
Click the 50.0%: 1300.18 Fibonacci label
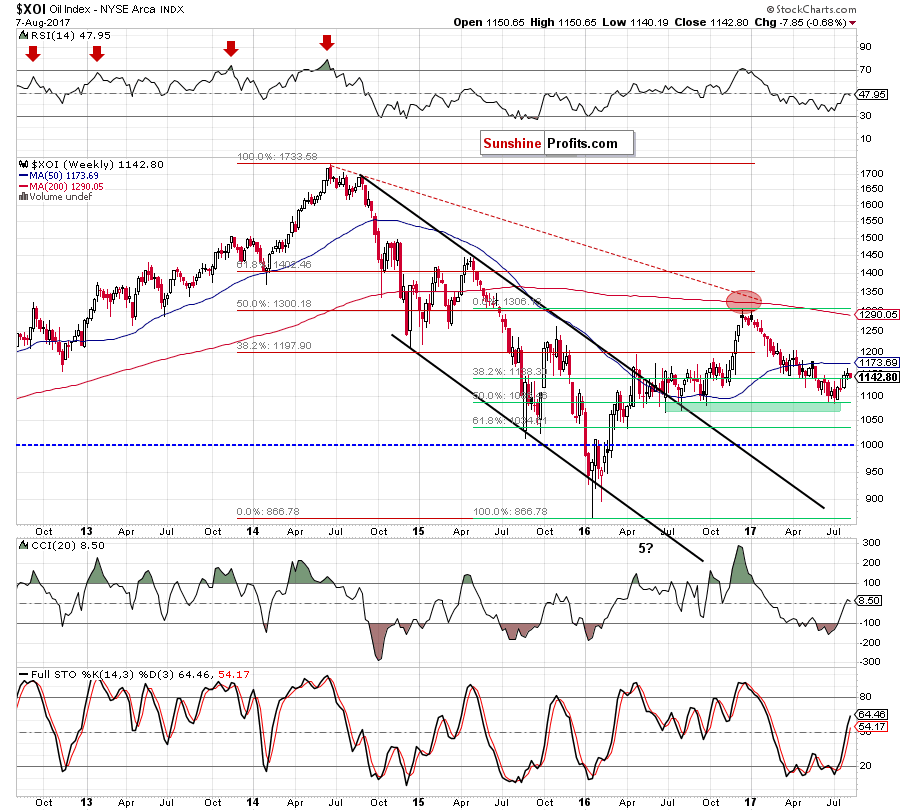(274, 303)
